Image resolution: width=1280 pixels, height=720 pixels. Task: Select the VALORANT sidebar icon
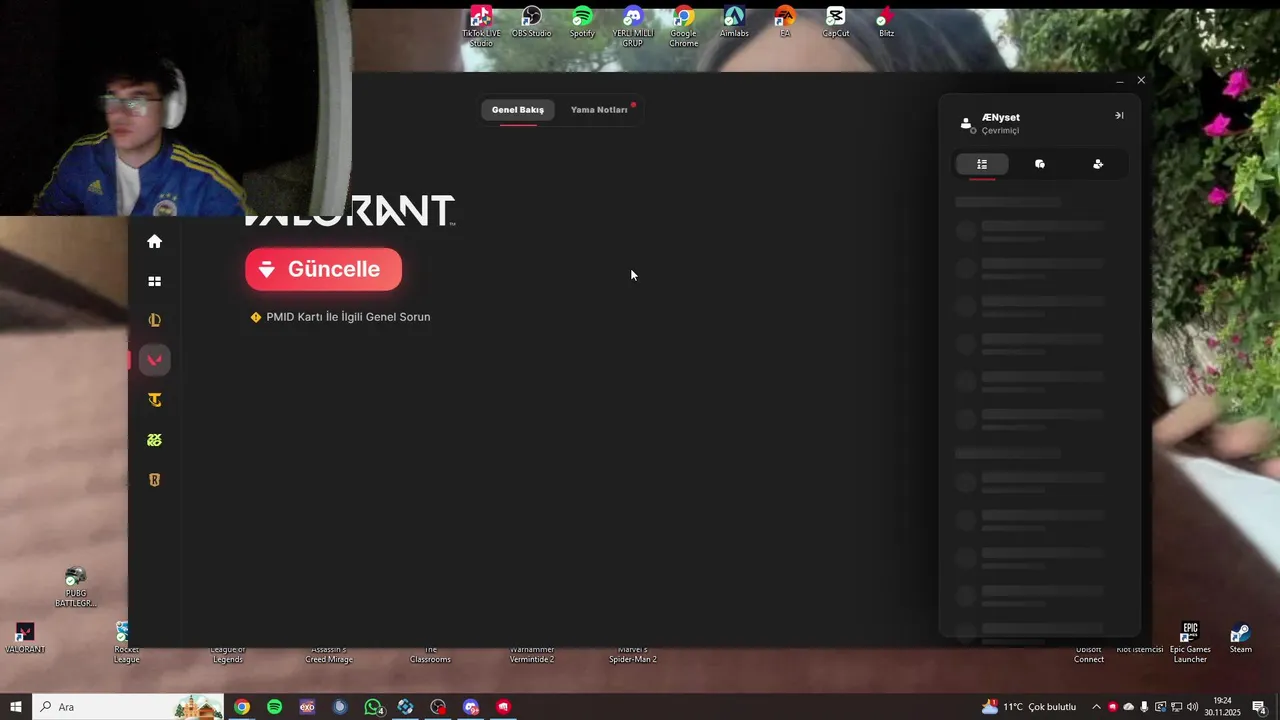[155, 360]
